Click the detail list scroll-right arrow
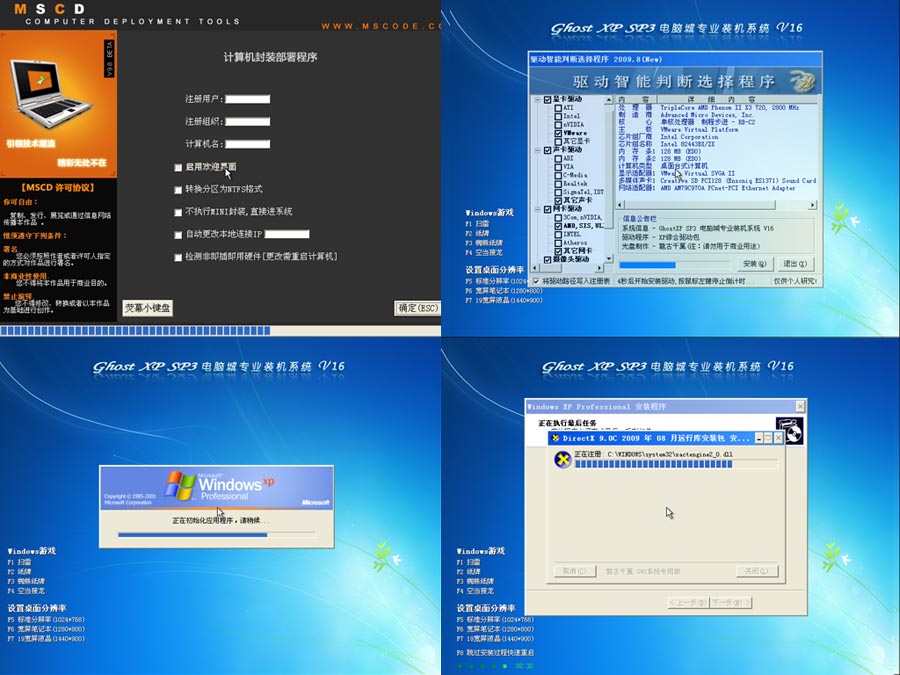Screen dimensions: 900x675 pos(813,205)
